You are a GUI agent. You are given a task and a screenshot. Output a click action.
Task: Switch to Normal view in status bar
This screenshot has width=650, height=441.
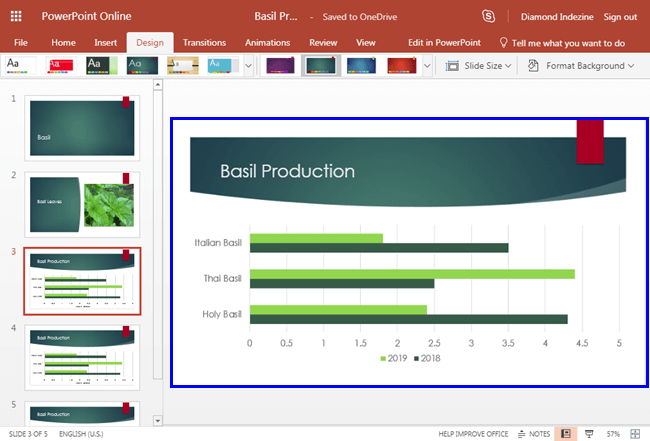(564, 433)
